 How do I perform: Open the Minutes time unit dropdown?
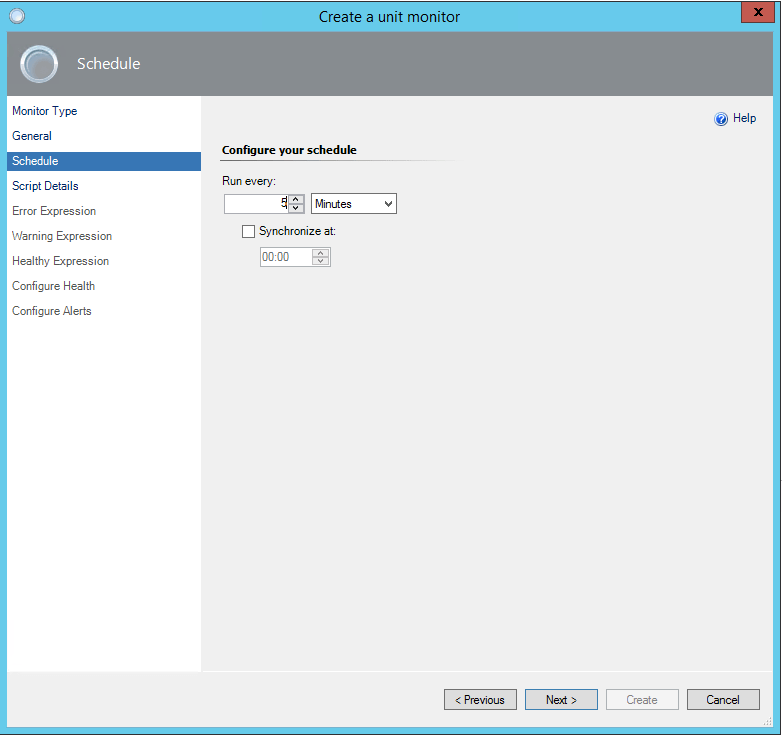(354, 203)
